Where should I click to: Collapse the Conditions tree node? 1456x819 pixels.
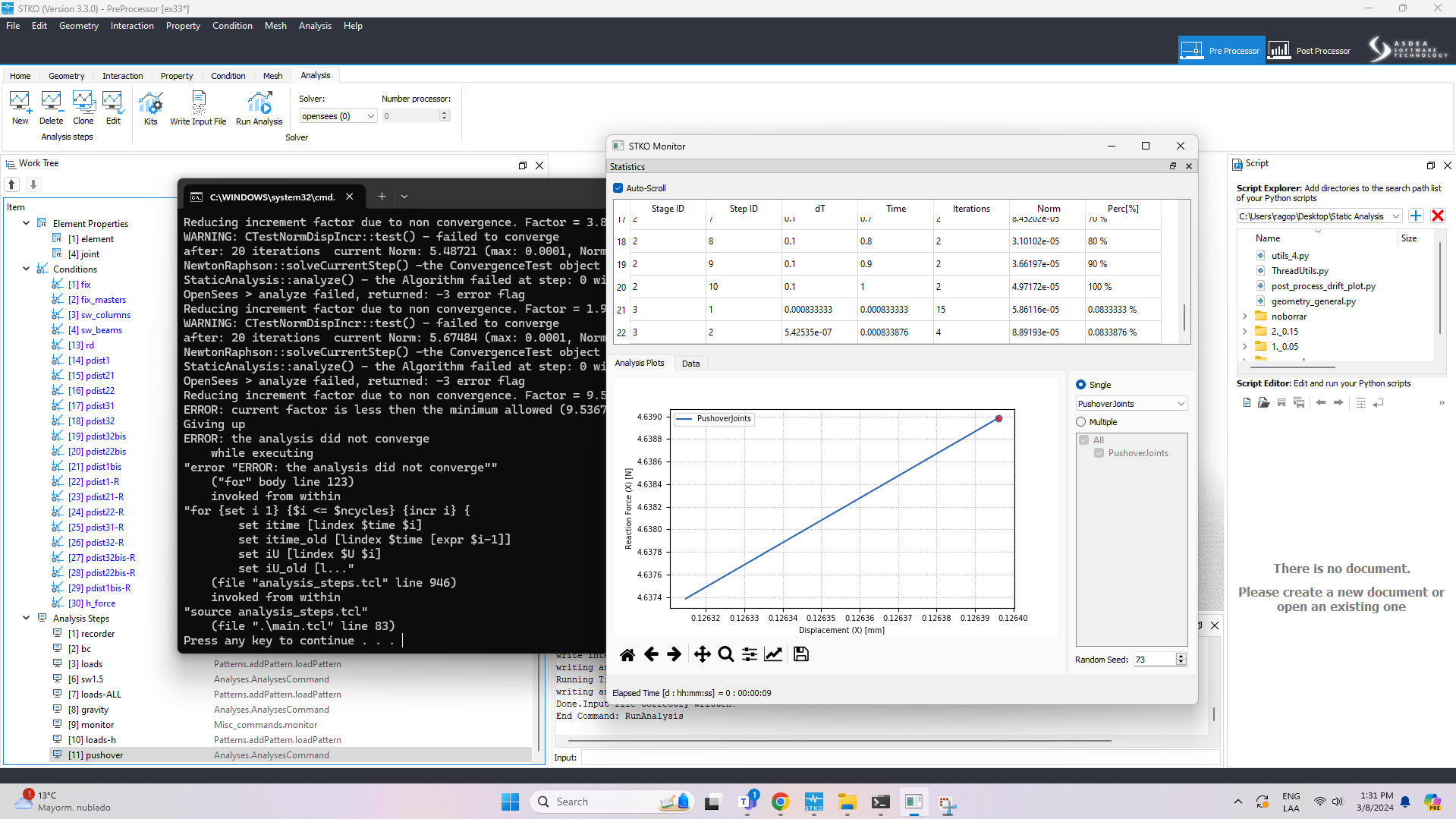click(x=27, y=269)
